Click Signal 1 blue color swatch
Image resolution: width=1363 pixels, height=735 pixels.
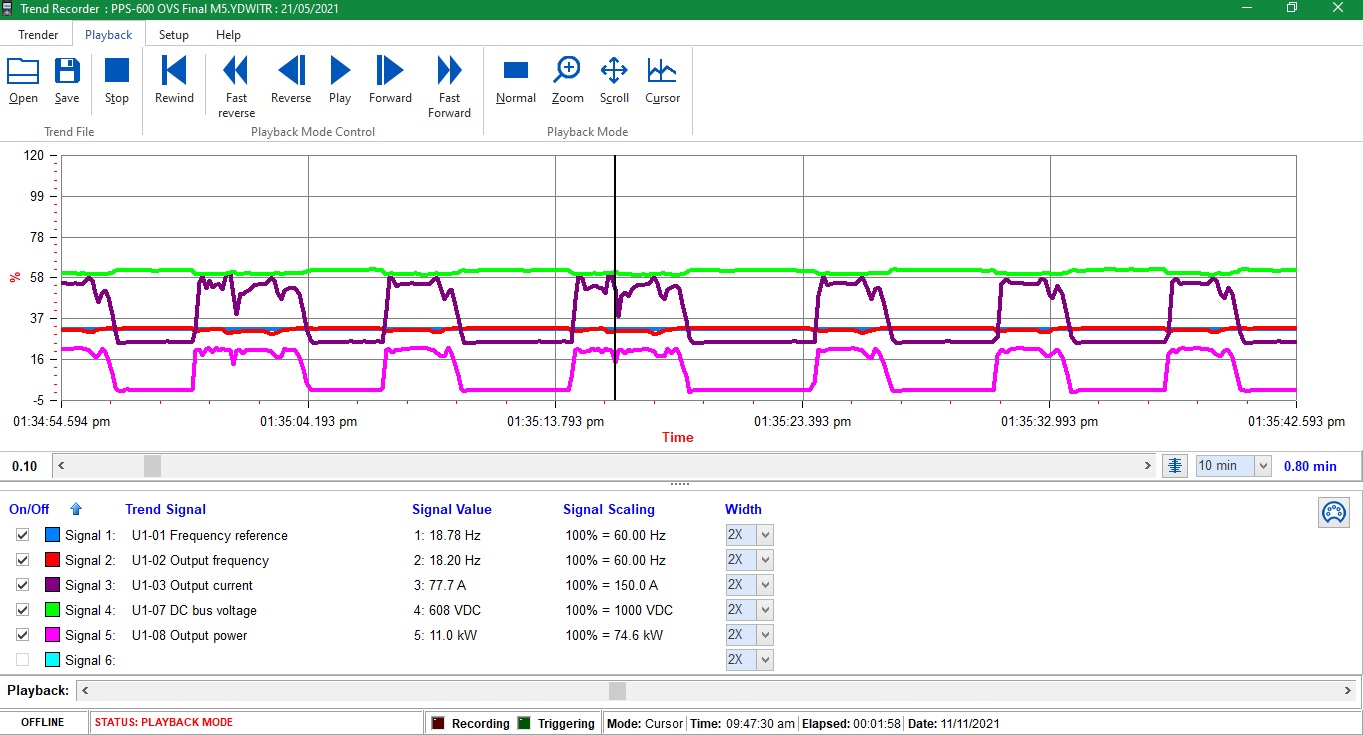pos(52,535)
